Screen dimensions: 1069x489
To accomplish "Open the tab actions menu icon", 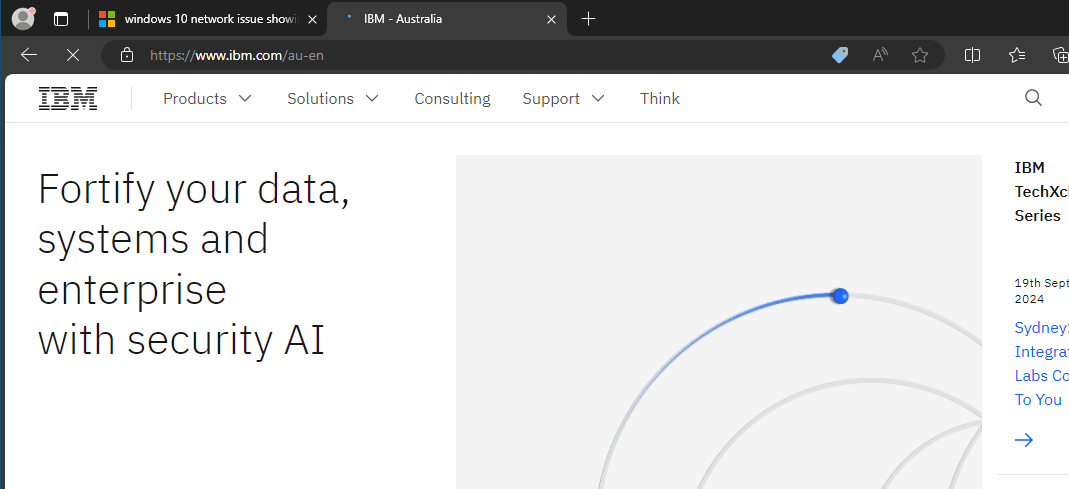I will coord(61,19).
